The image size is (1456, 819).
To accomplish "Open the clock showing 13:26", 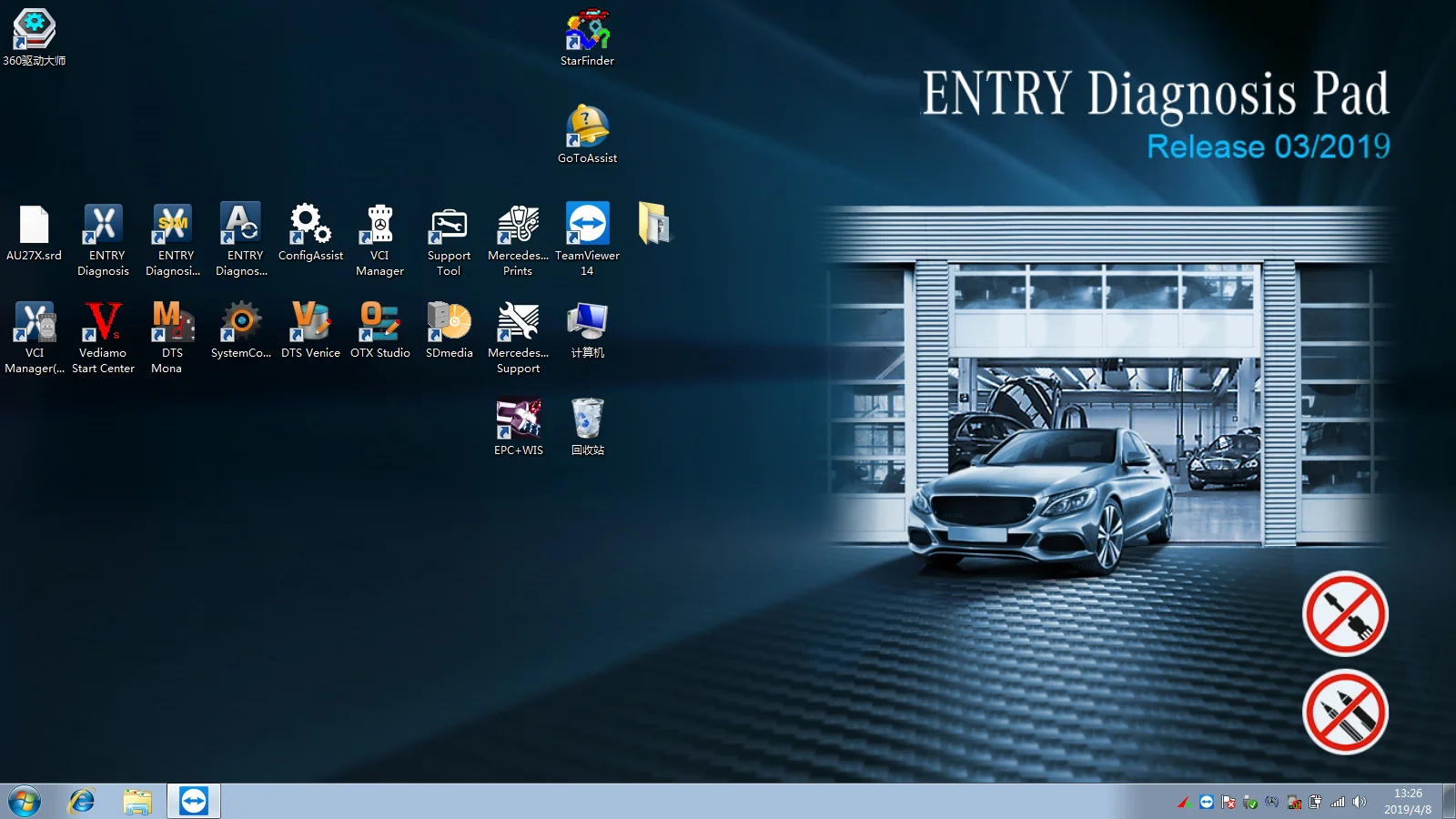I will coord(1408,802).
